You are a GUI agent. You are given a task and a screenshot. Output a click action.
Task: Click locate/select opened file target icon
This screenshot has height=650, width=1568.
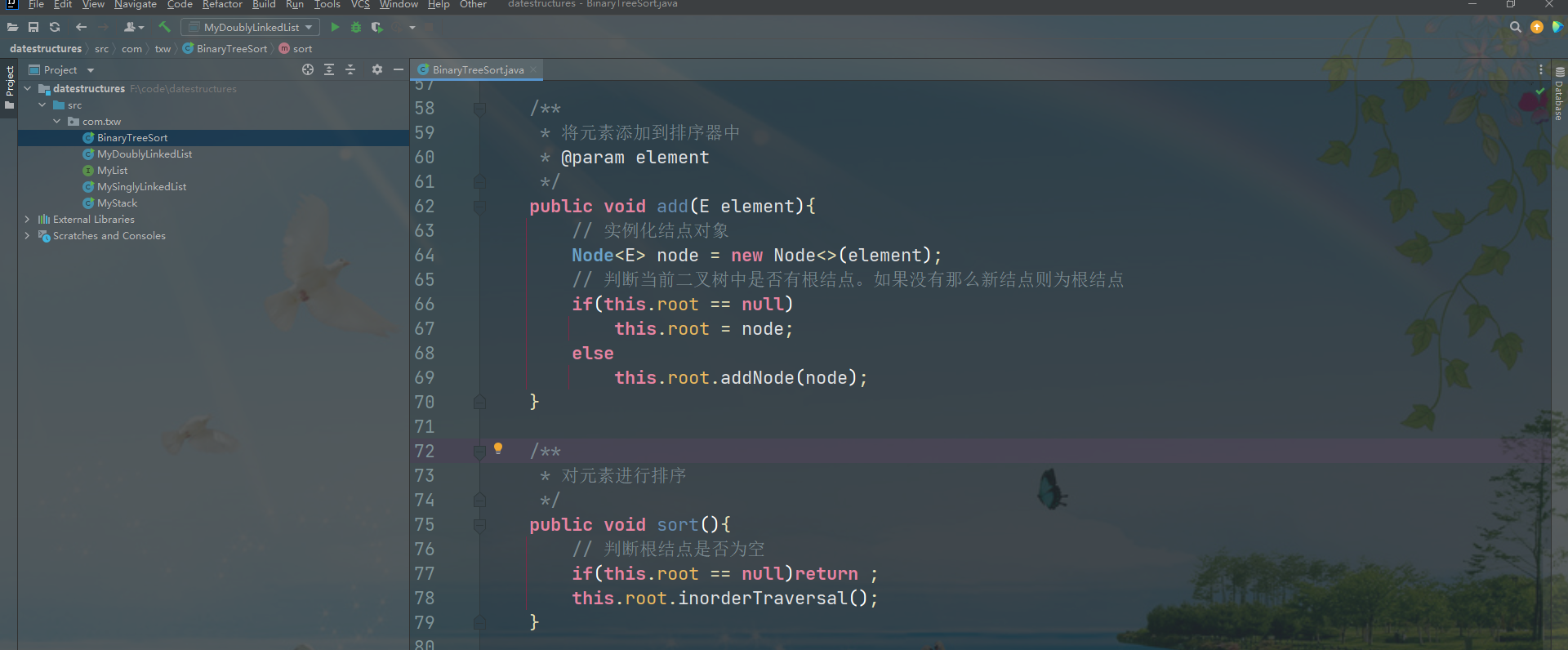point(308,69)
